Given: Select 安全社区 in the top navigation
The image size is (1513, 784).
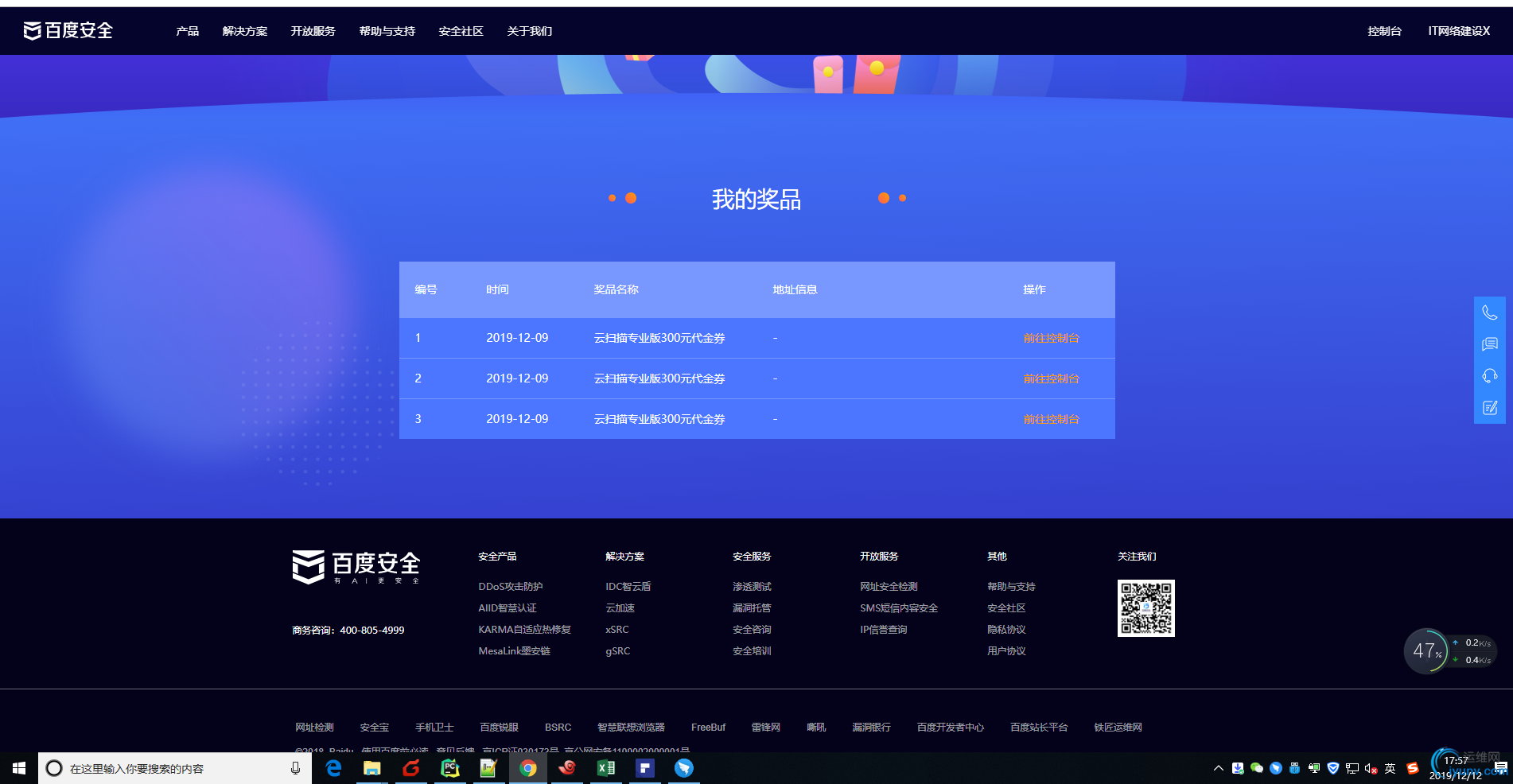Looking at the screenshot, I should [461, 30].
